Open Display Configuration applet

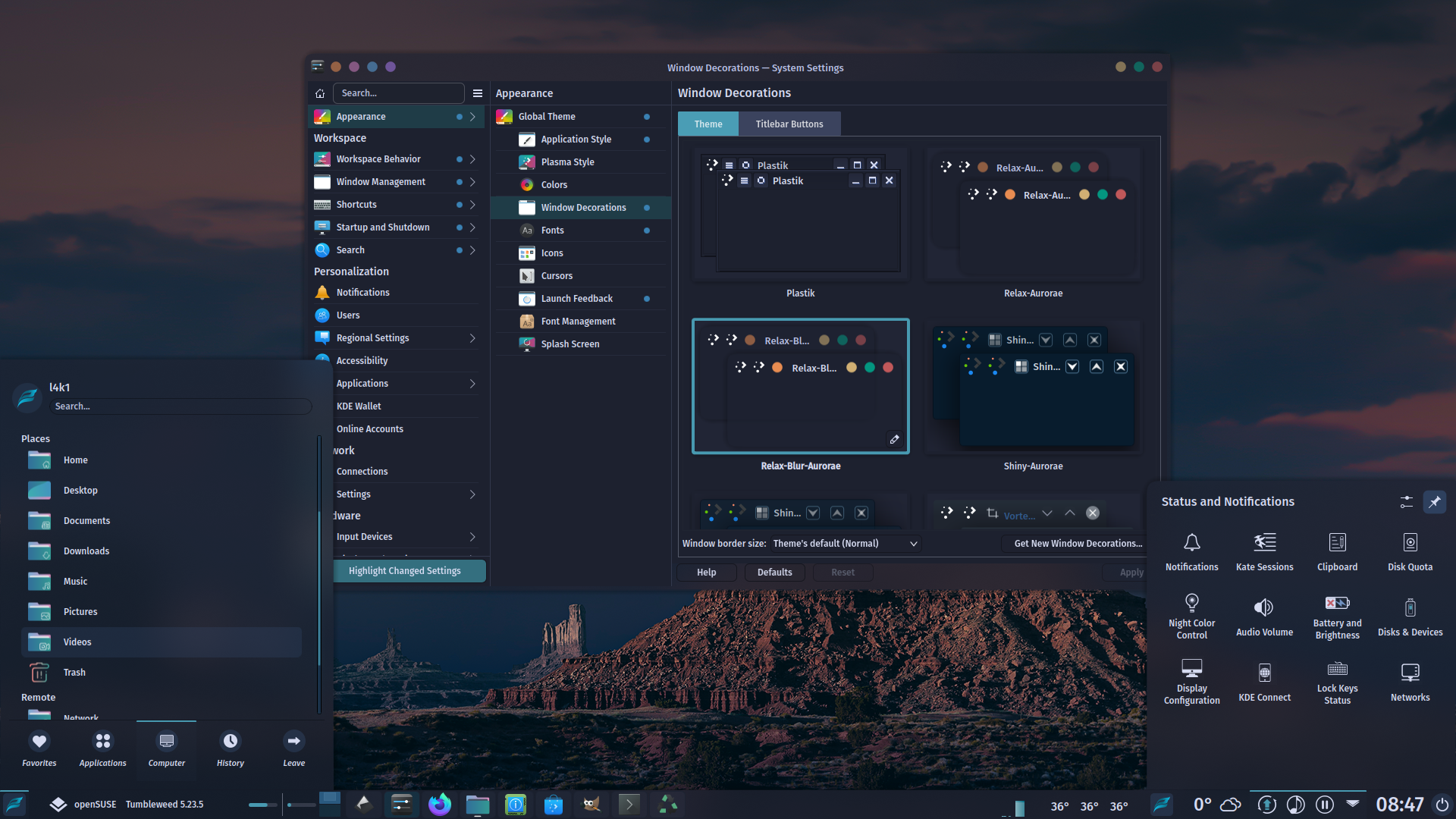point(1191,682)
